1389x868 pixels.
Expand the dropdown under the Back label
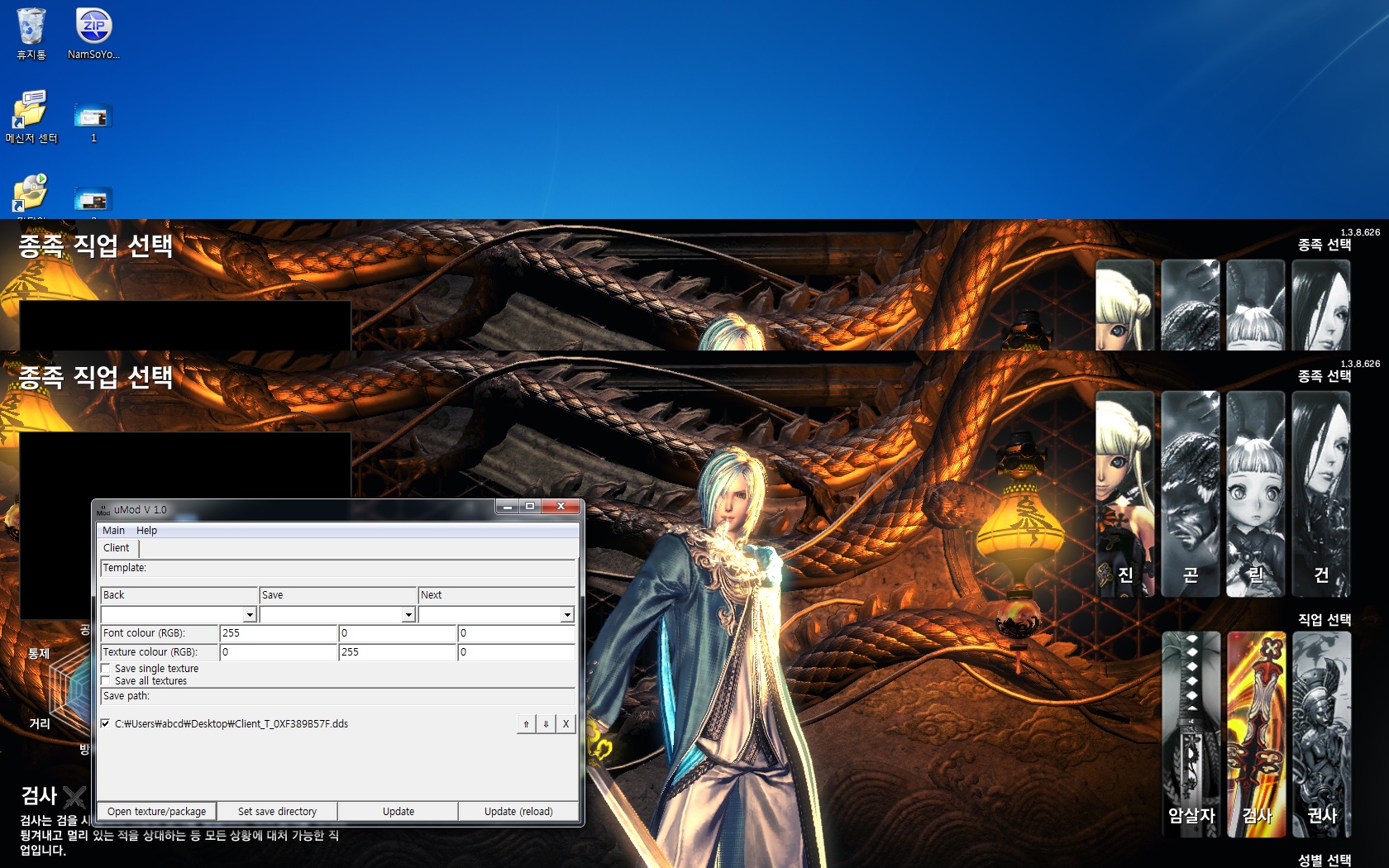coord(250,615)
